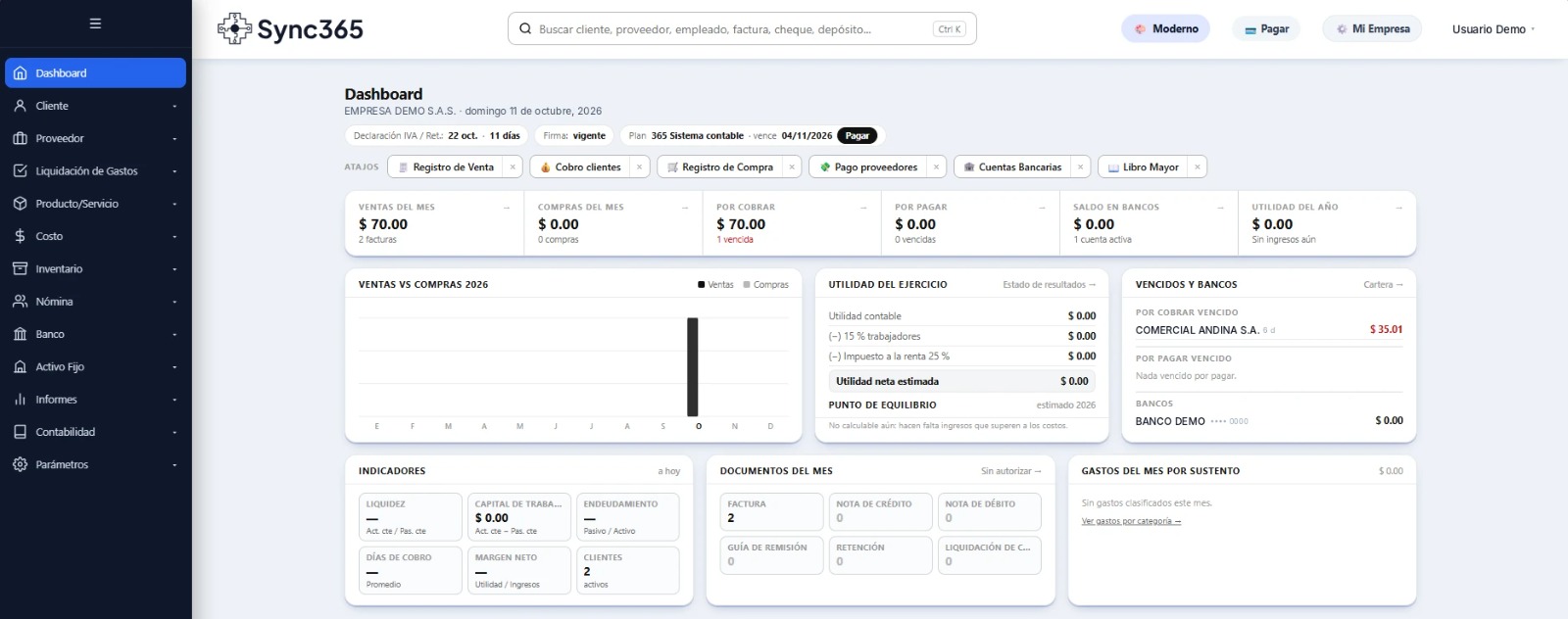Open the Cobro clientes shortcut
The width and height of the screenshot is (1568, 619).
pos(580,167)
